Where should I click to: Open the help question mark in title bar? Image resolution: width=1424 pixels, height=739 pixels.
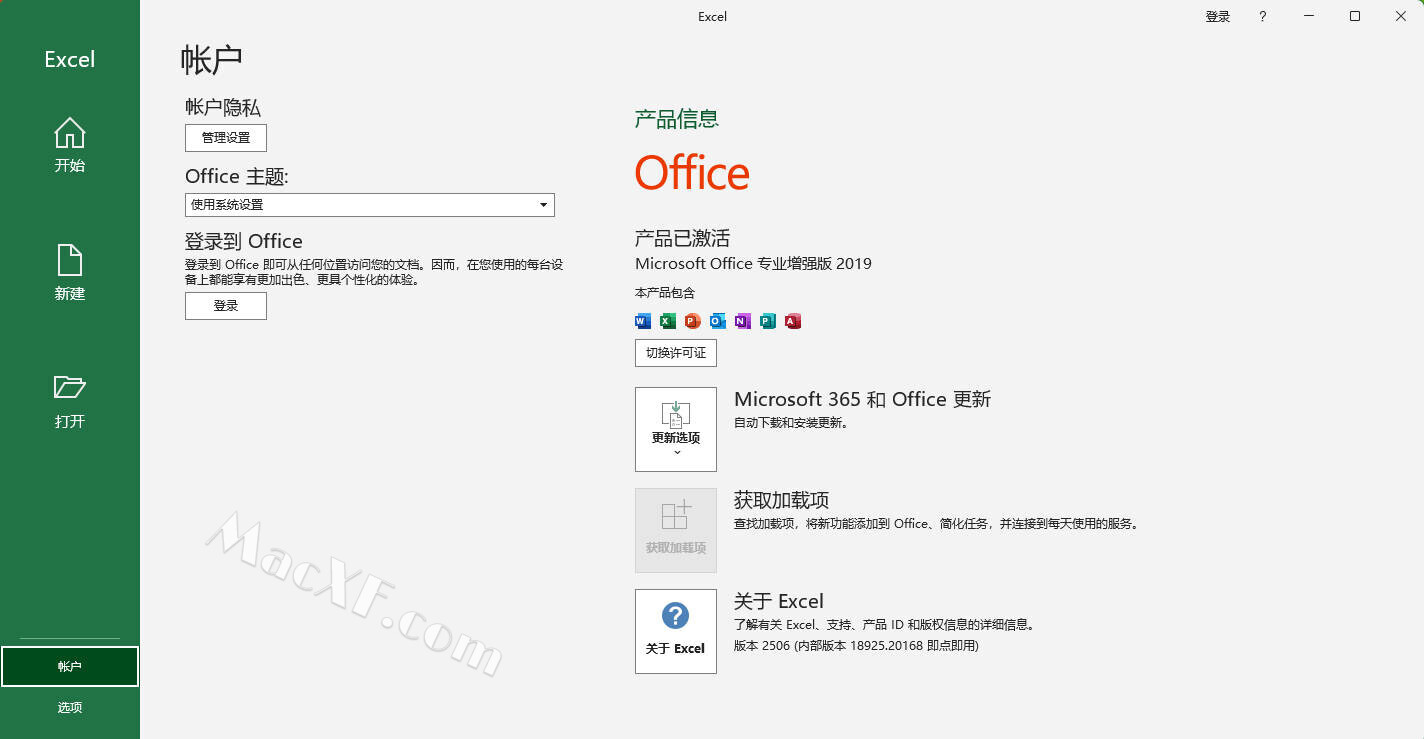[1263, 16]
